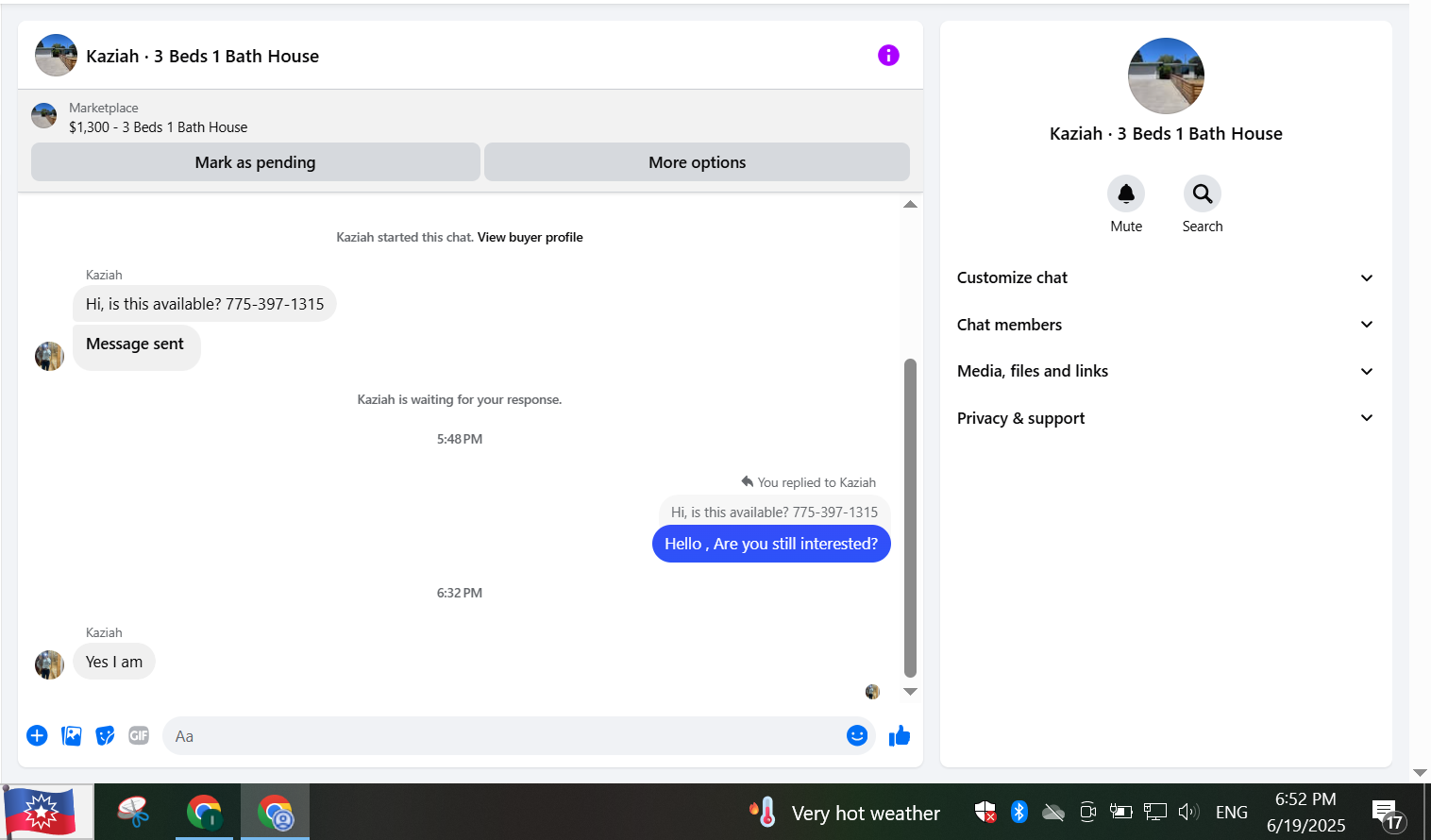Viewport: 1431px width, 840px height.
Task: Open View buyer profile link
Action: [x=530, y=237]
